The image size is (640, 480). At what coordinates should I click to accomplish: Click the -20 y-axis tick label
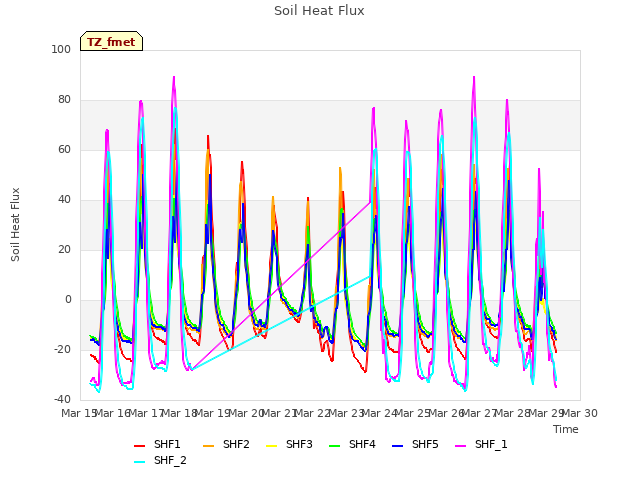pyautogui.click(x=62, y=349)
